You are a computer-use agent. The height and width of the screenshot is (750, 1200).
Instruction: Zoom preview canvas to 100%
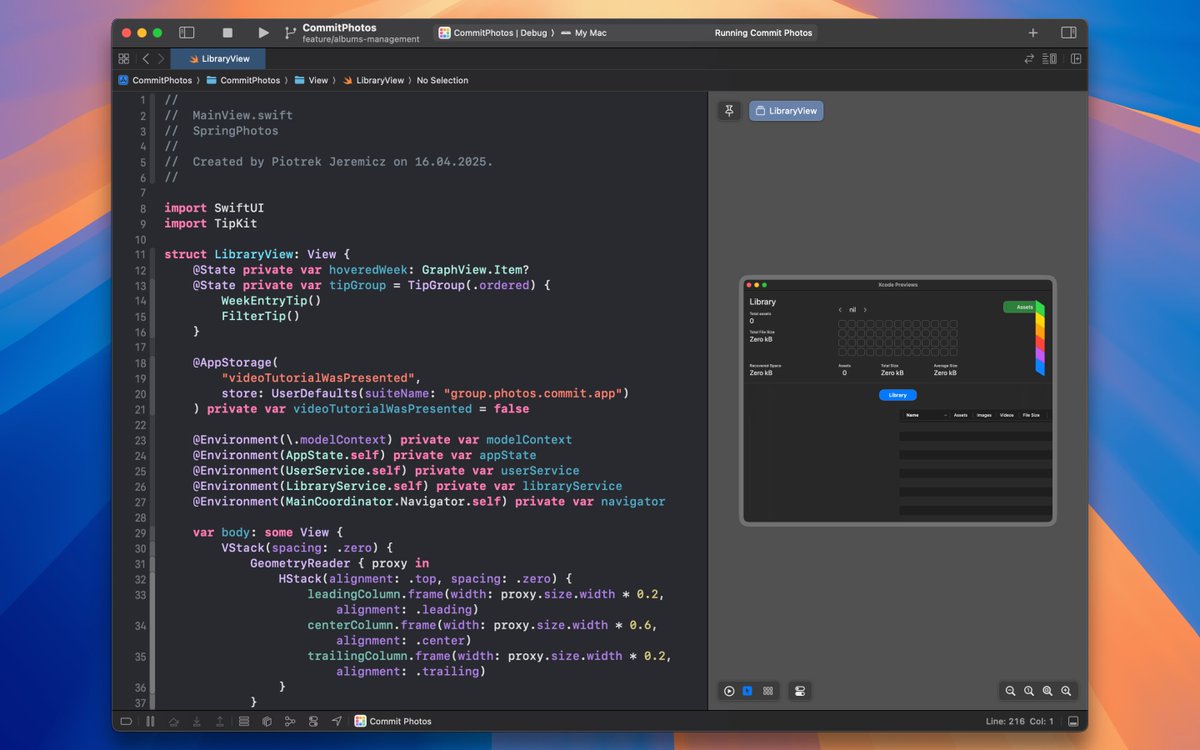point(1029,691)
